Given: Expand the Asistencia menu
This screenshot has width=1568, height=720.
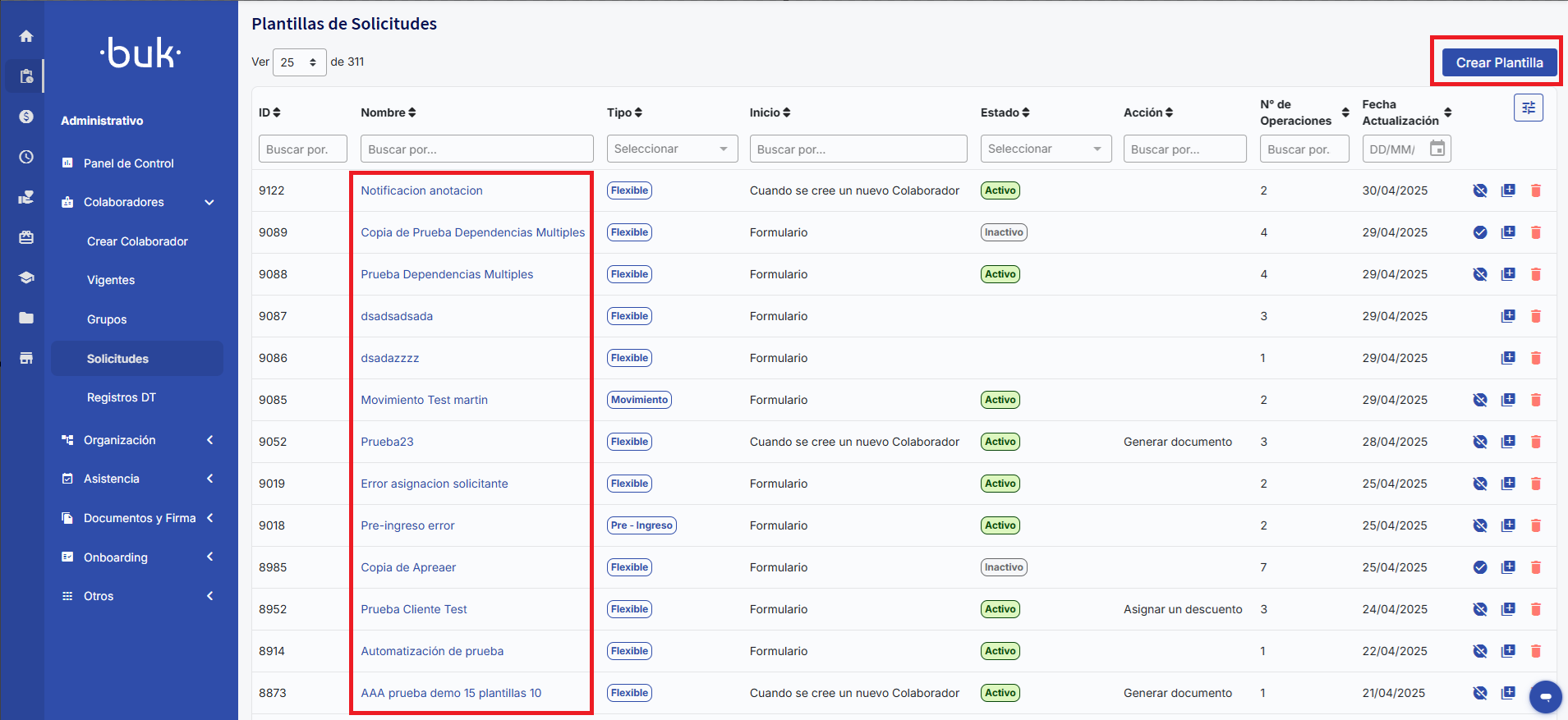Looking at the screenshot, I should (x=209, y=479).
